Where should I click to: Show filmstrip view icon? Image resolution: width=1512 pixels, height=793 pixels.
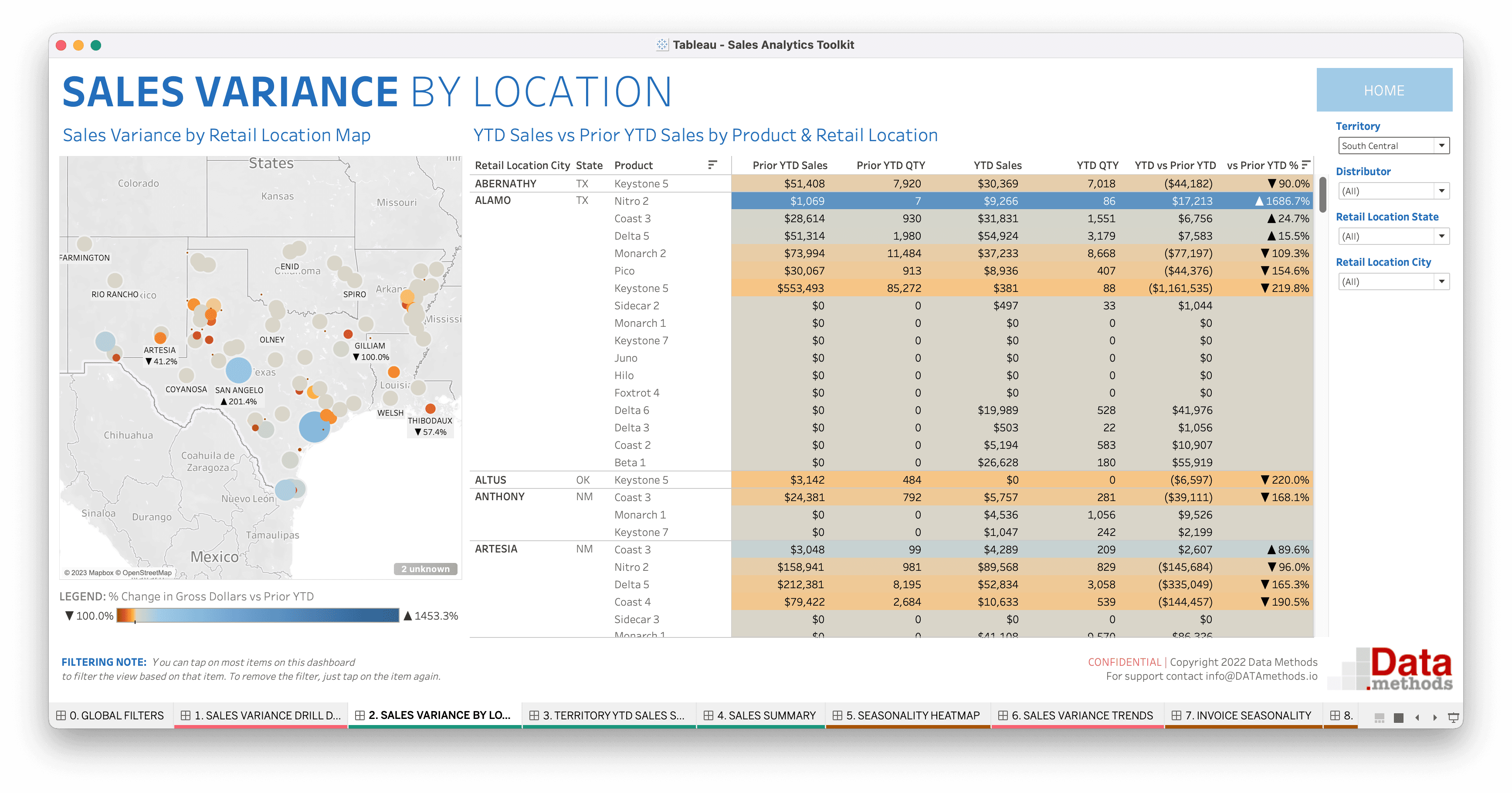1380,717
